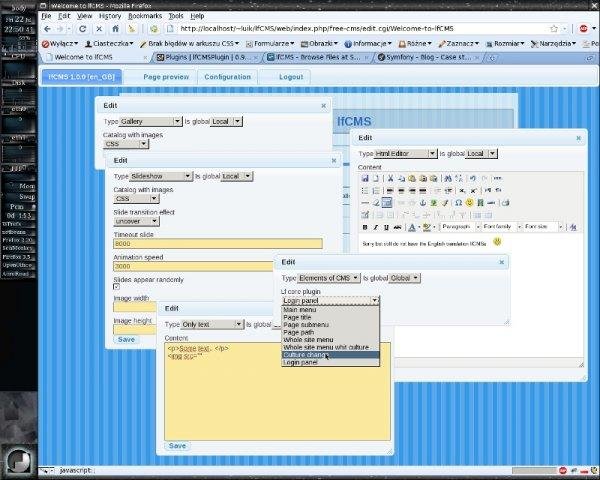This screenshot has height=480, width=600.
Task: Open the Is global dropdown showing Global
Action: 404,278
